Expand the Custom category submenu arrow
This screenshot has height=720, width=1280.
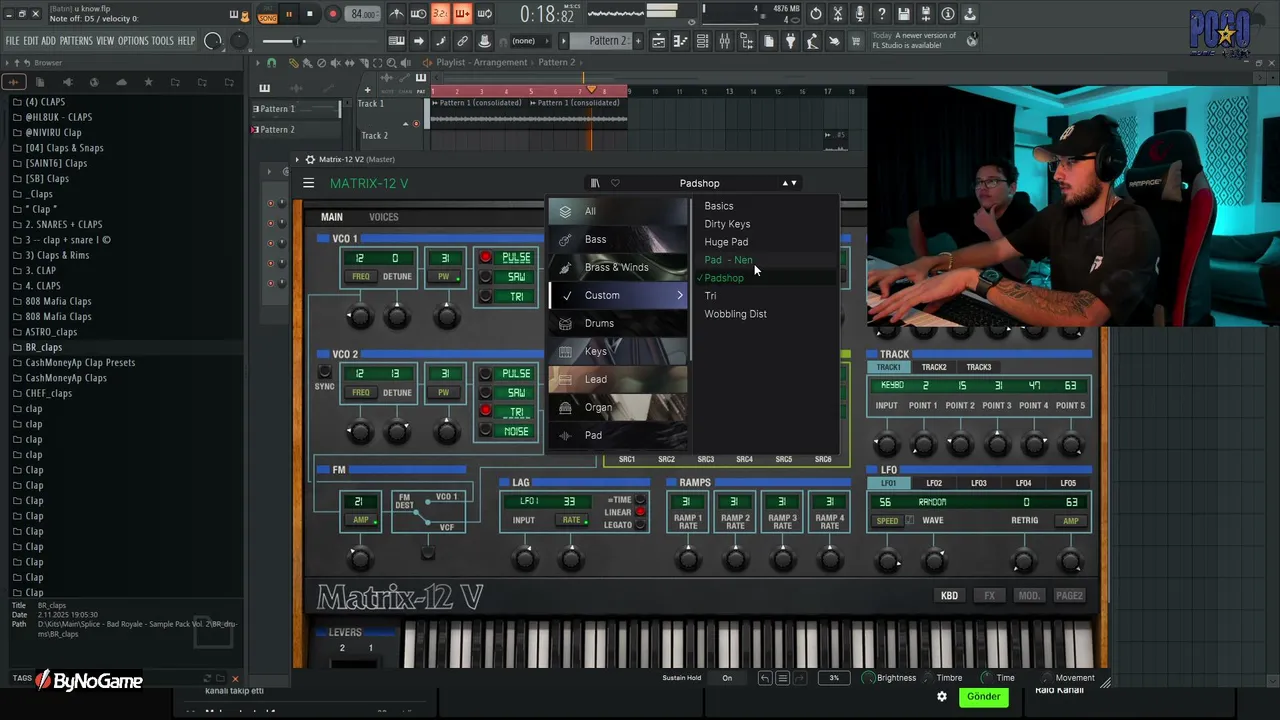[680, 295]
